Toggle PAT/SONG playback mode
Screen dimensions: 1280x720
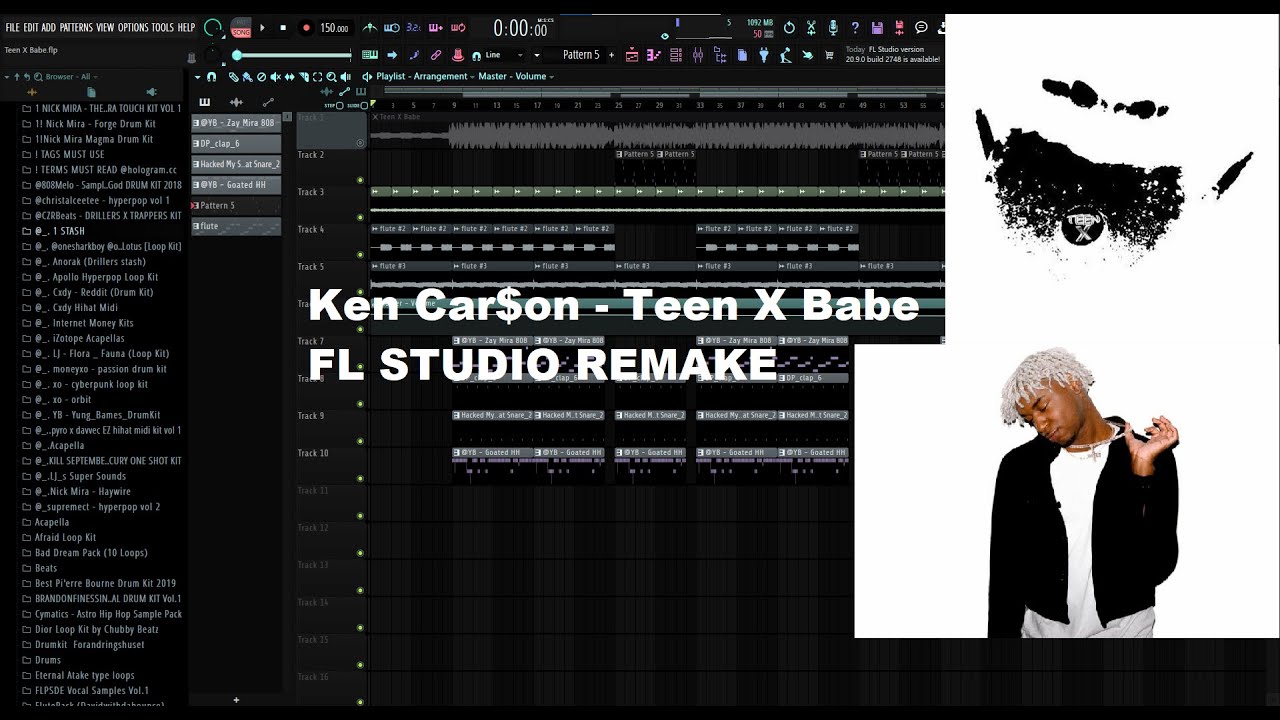tap(240, 28)
